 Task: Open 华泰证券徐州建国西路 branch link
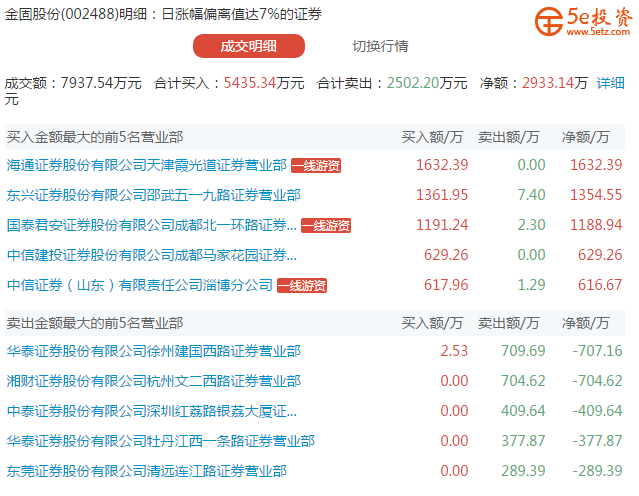coord(154,351)
